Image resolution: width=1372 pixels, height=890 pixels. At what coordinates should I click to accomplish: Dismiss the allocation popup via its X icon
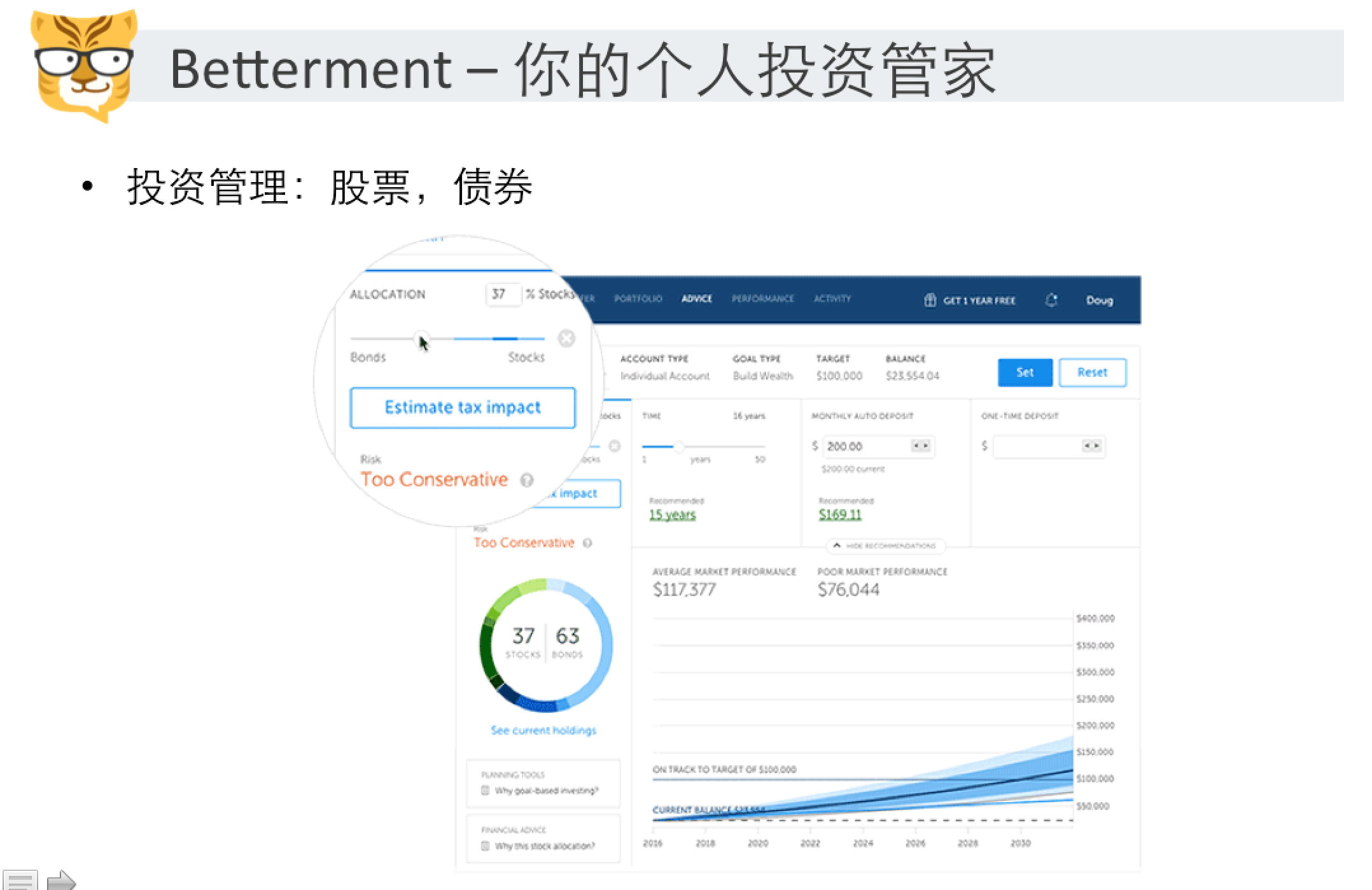pyautogui.click(x=566, y=339)
